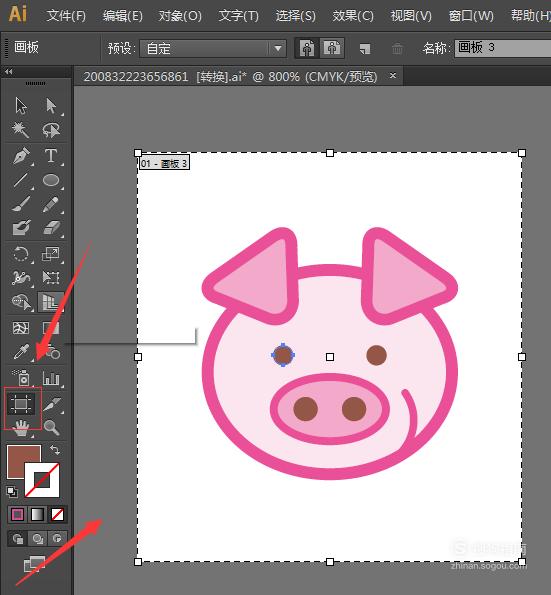Select the Ellipse shape tool
The image size is (551, 595).
(51, 180)
